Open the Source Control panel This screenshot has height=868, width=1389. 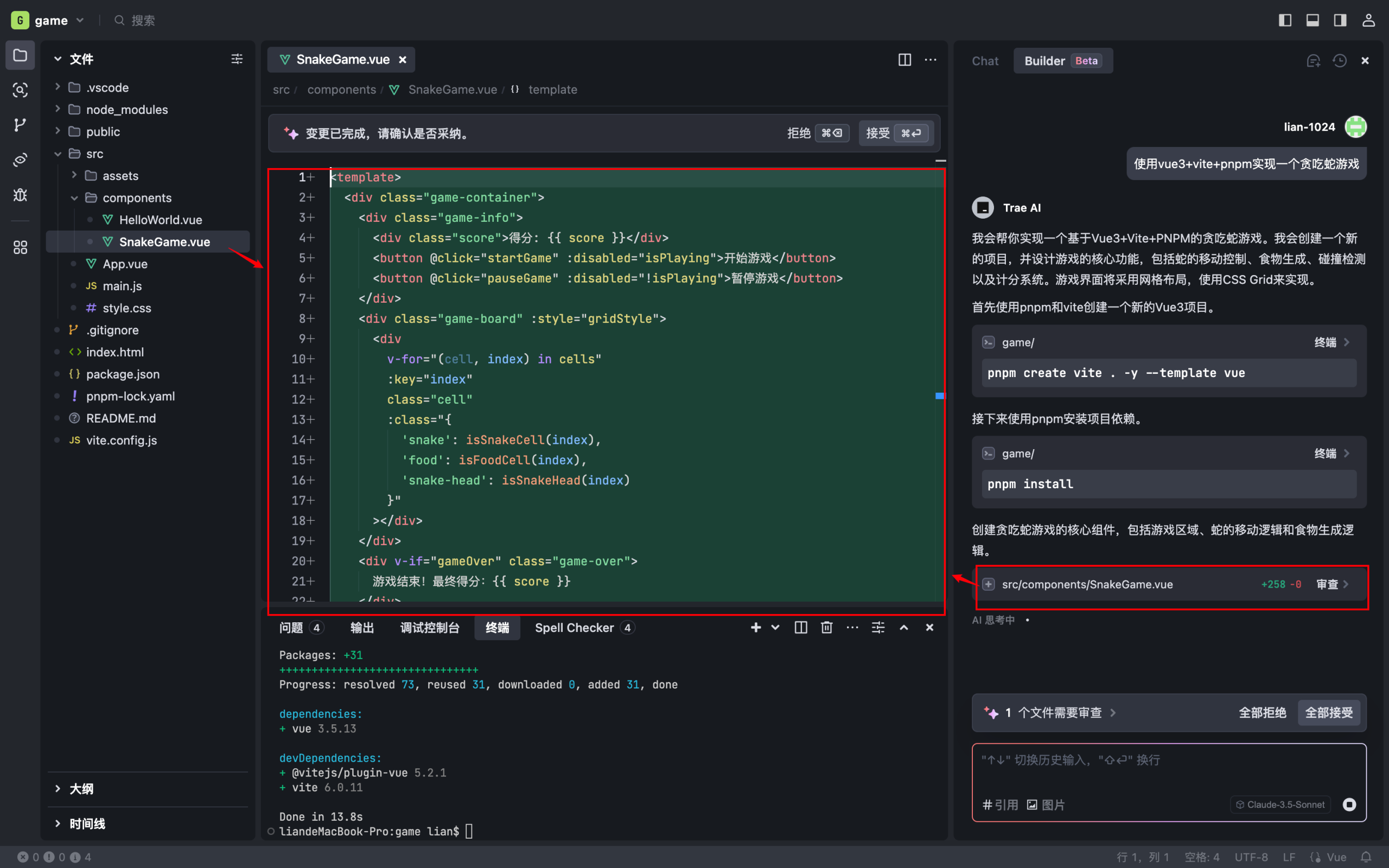[x=20, y=125]
